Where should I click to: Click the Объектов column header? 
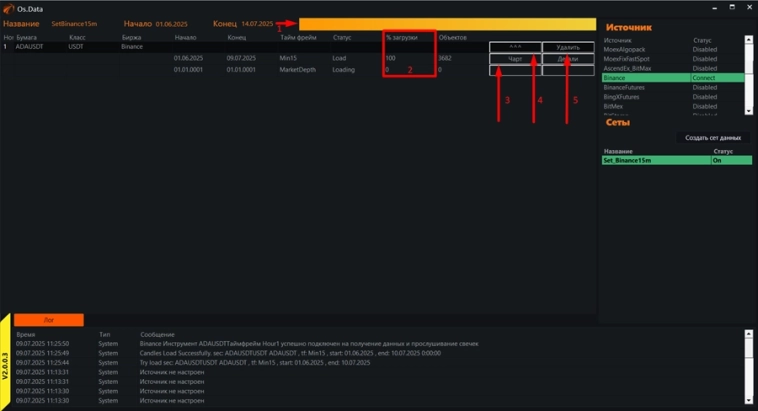coord(452,37)
